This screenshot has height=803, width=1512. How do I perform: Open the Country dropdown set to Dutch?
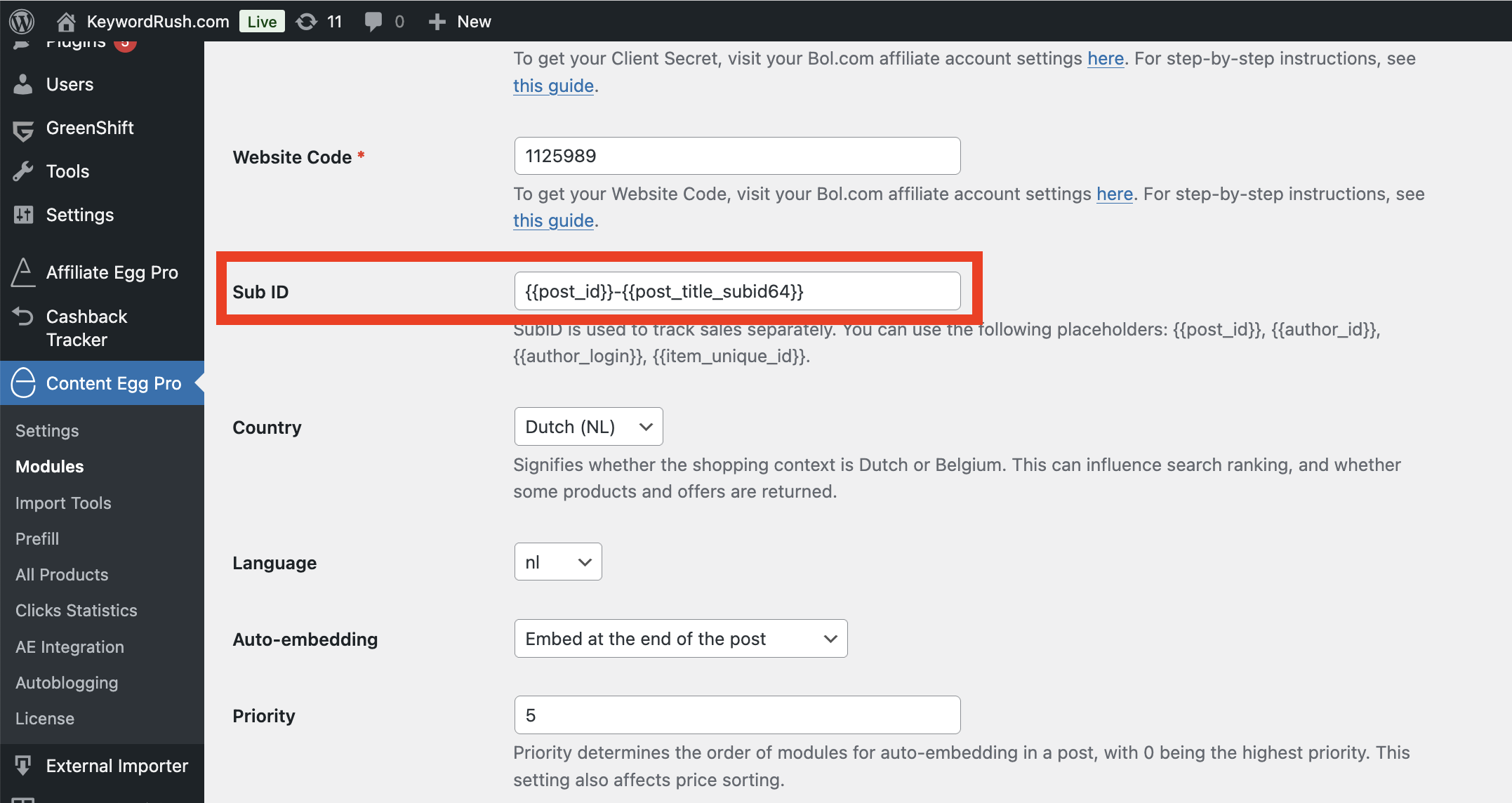click(x=588, y=426)
